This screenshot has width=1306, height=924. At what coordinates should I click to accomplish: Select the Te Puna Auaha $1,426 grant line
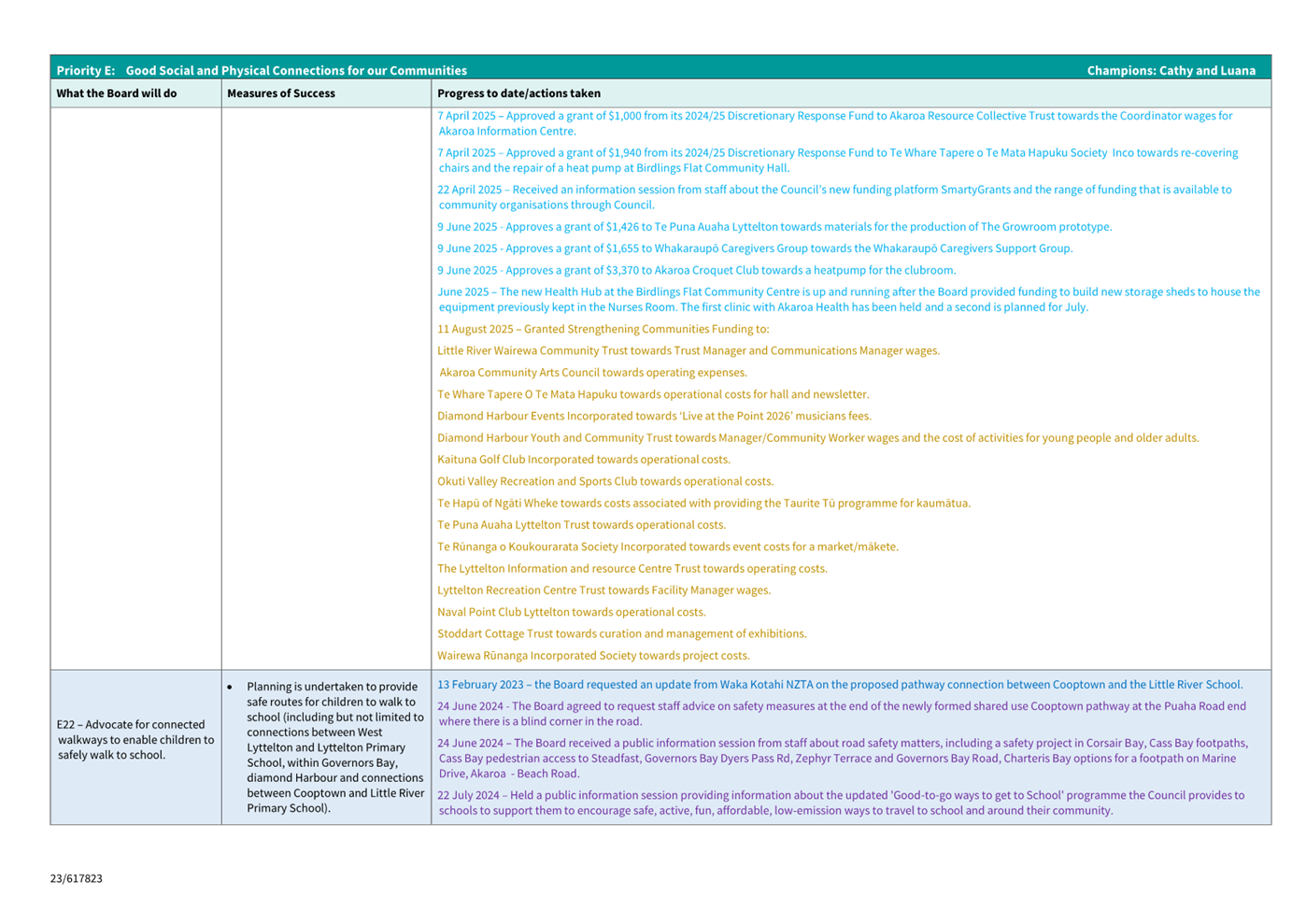point(774,227)
